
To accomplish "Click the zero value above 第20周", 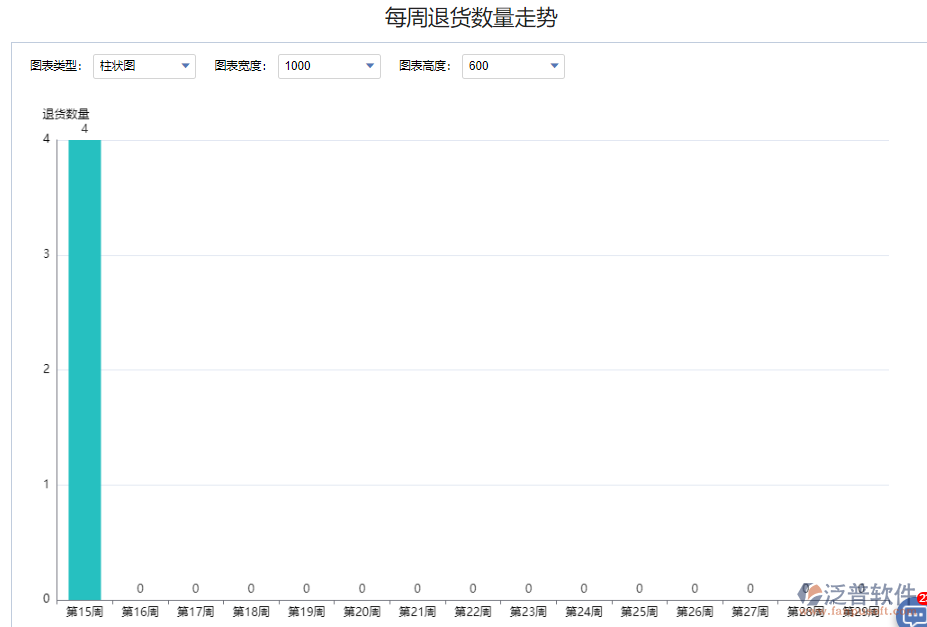I will tap(361, 588).
